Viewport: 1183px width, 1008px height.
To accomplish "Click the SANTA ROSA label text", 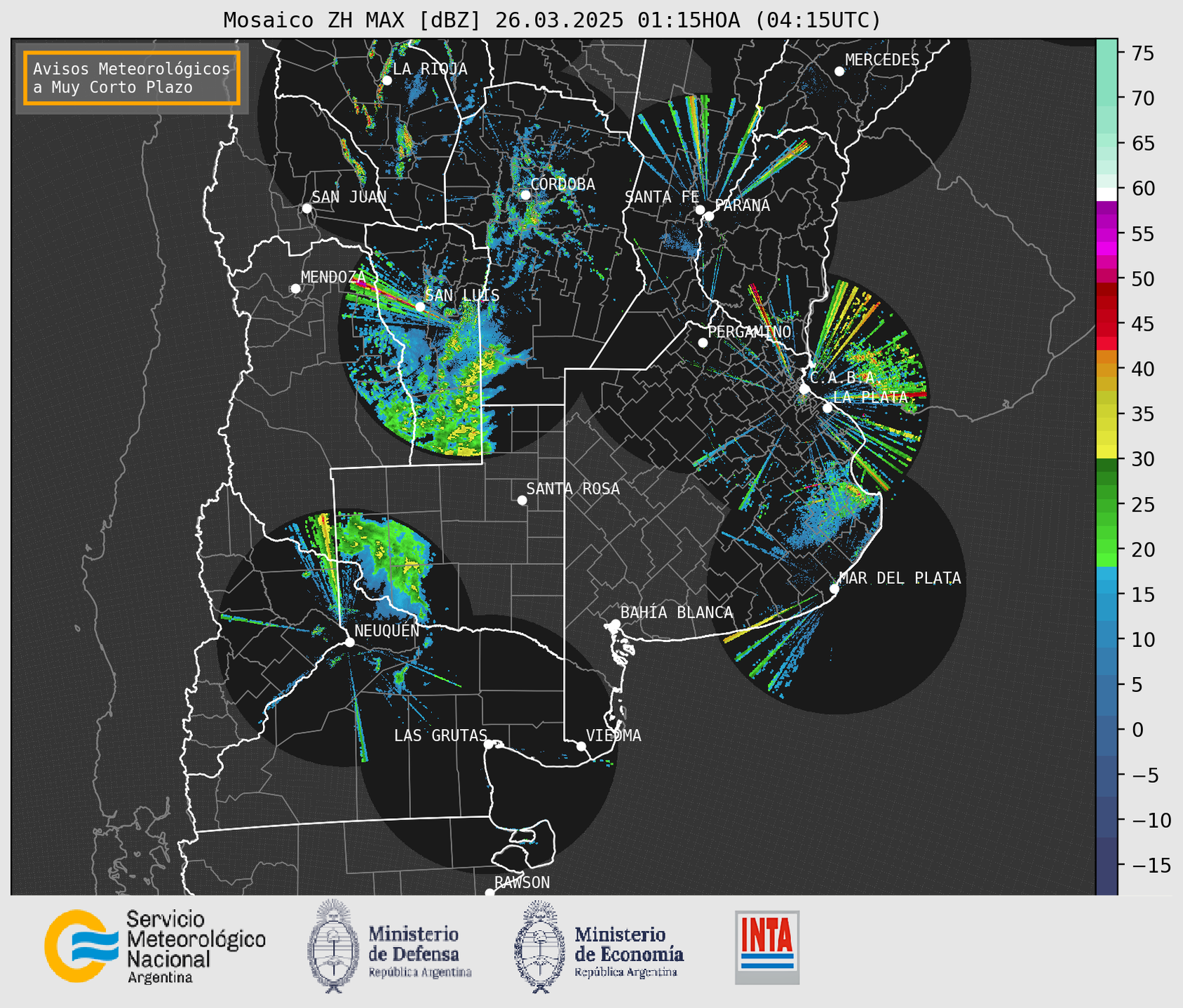I will pyautogui.click(x=573, y=489).
